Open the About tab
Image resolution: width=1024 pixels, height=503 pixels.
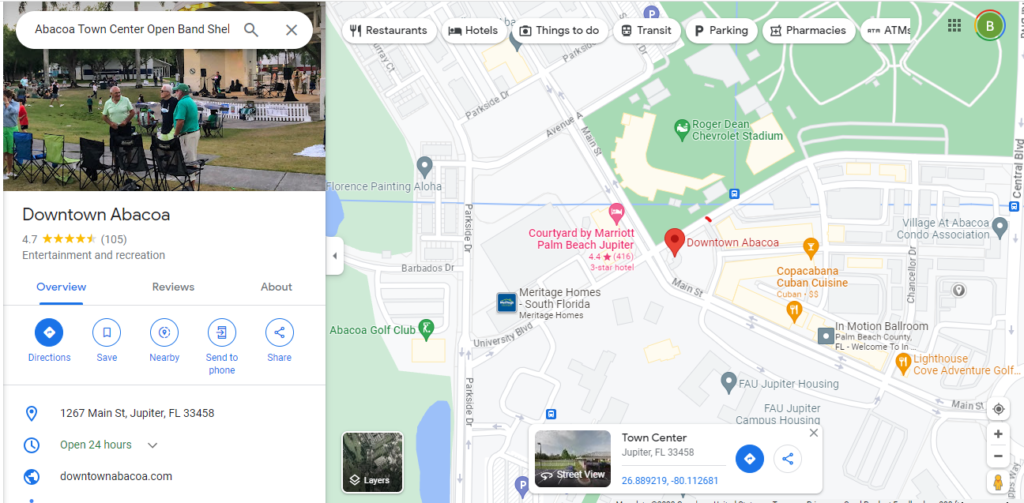click(x=276, y=287)
